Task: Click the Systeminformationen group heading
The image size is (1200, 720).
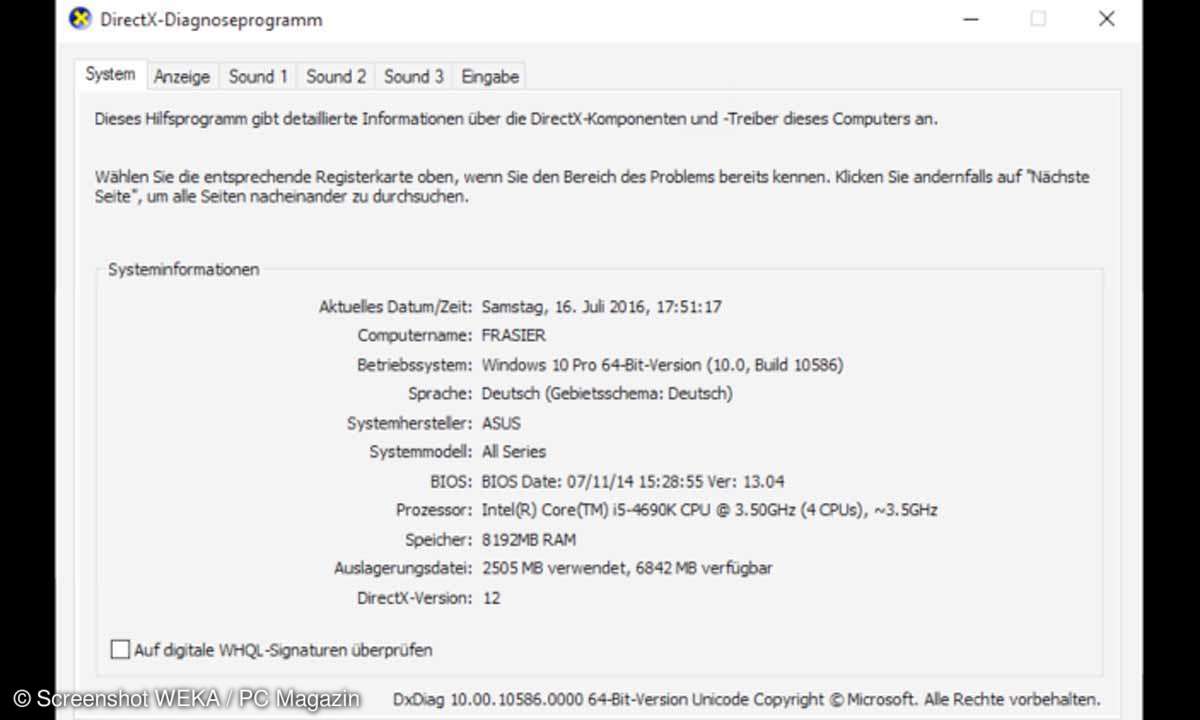Action: point(184,269)
